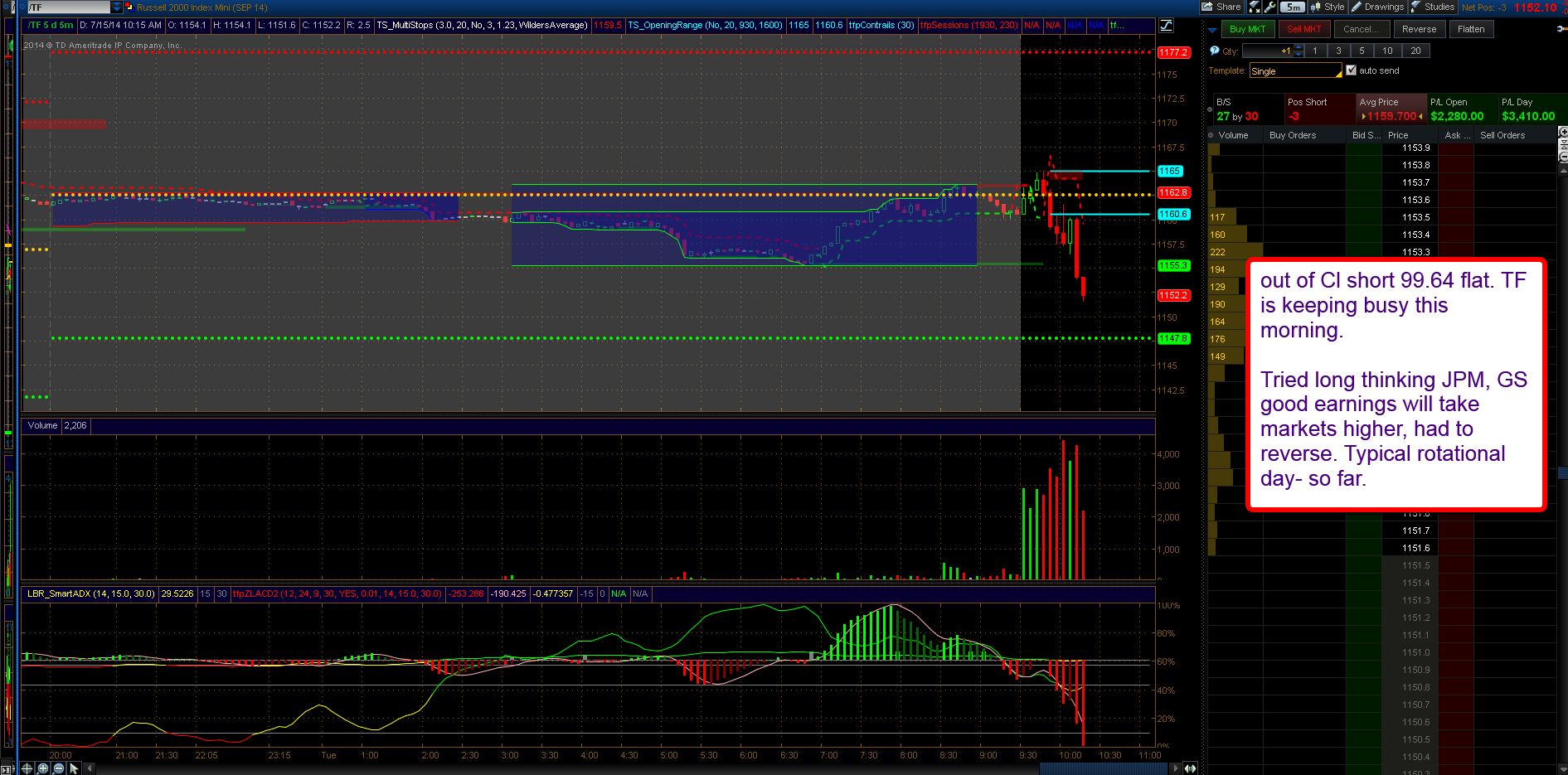The height and width of the screenshot is (775, 1568).
Task: Click the 1147.8 green price bubble
Action: [1173, 338]
